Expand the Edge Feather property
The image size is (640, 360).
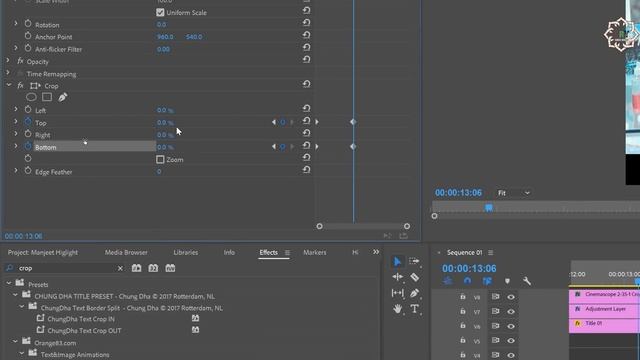pyautogui.click(x=16, y=171)
